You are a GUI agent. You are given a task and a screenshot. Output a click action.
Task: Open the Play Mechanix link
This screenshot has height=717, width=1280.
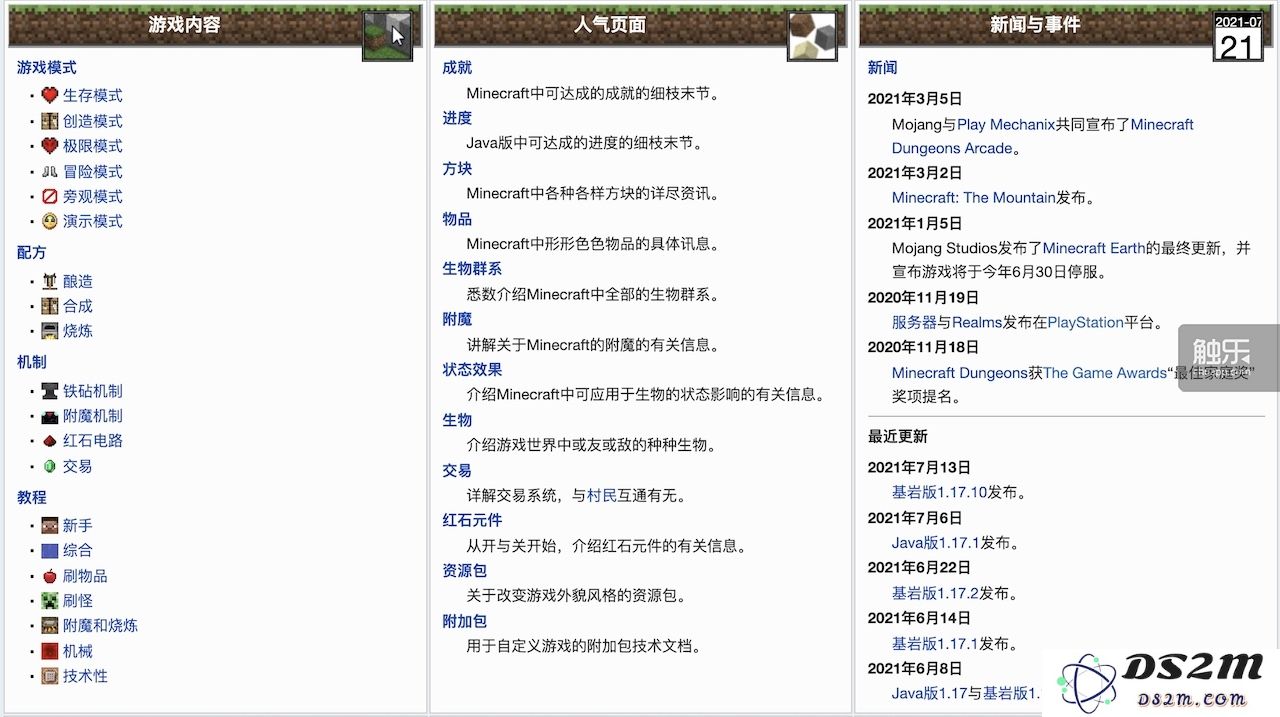(1006, 125)
